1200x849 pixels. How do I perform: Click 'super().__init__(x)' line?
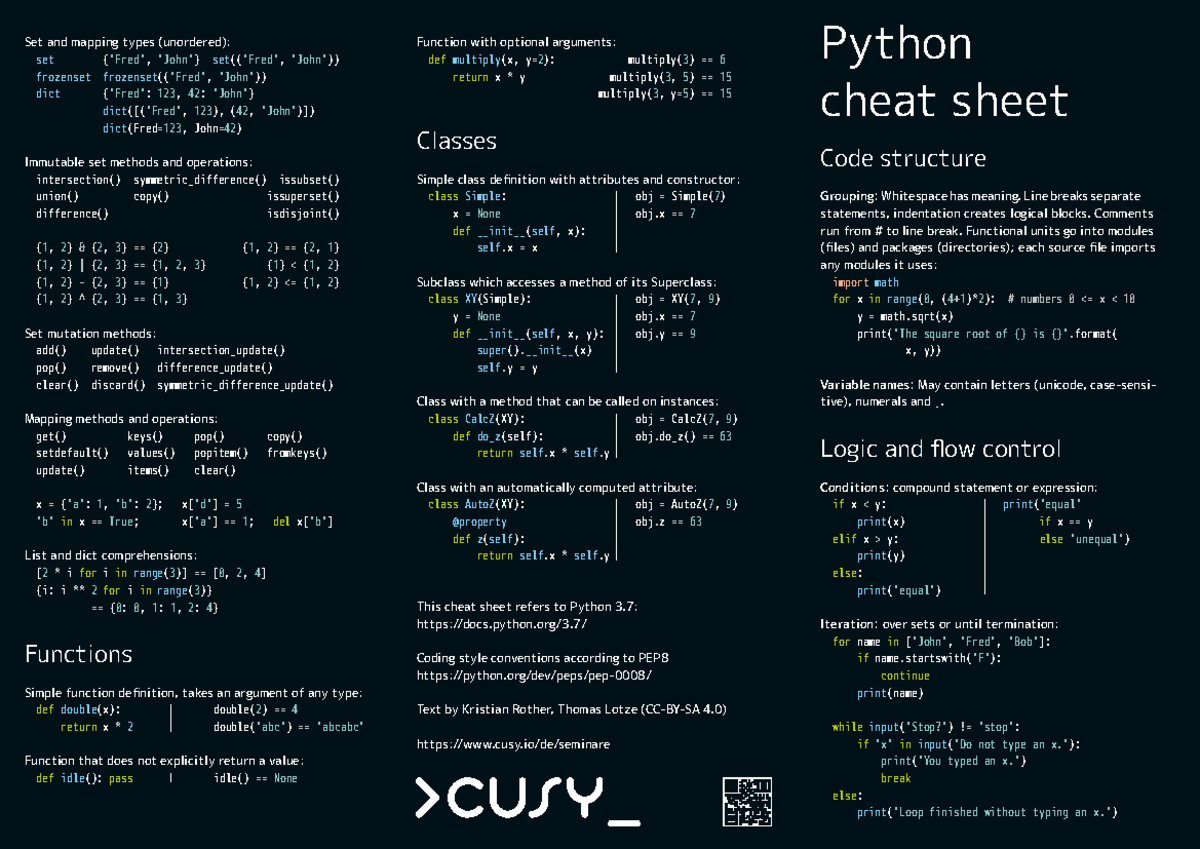coord(534,351)
